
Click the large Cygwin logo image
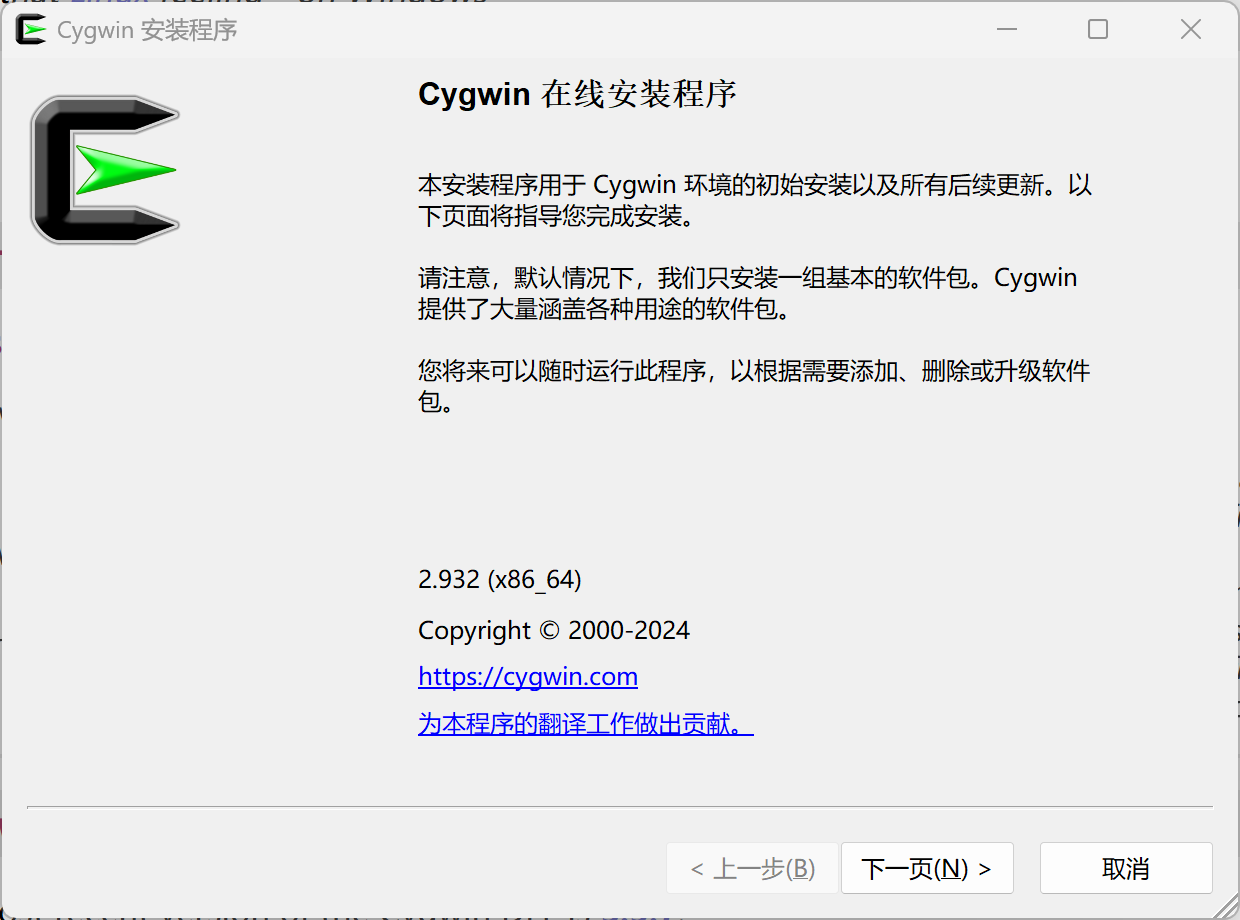(105, 169)
